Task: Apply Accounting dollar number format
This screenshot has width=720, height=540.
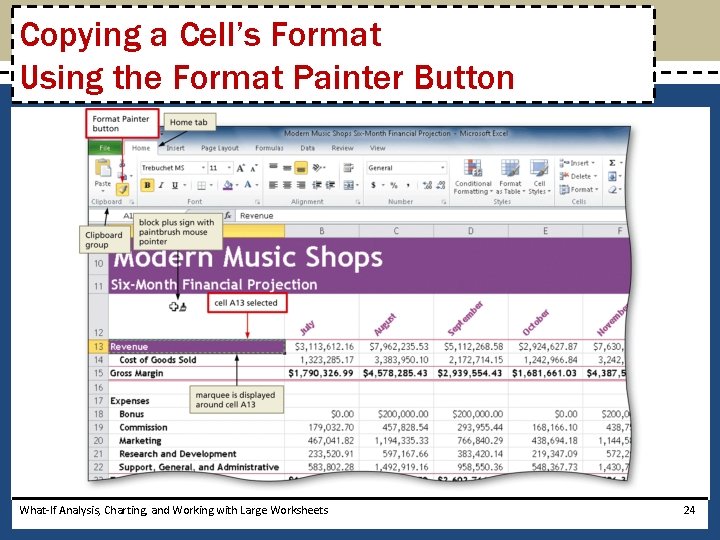Action: pyautogui.click(x=373, y=185)
